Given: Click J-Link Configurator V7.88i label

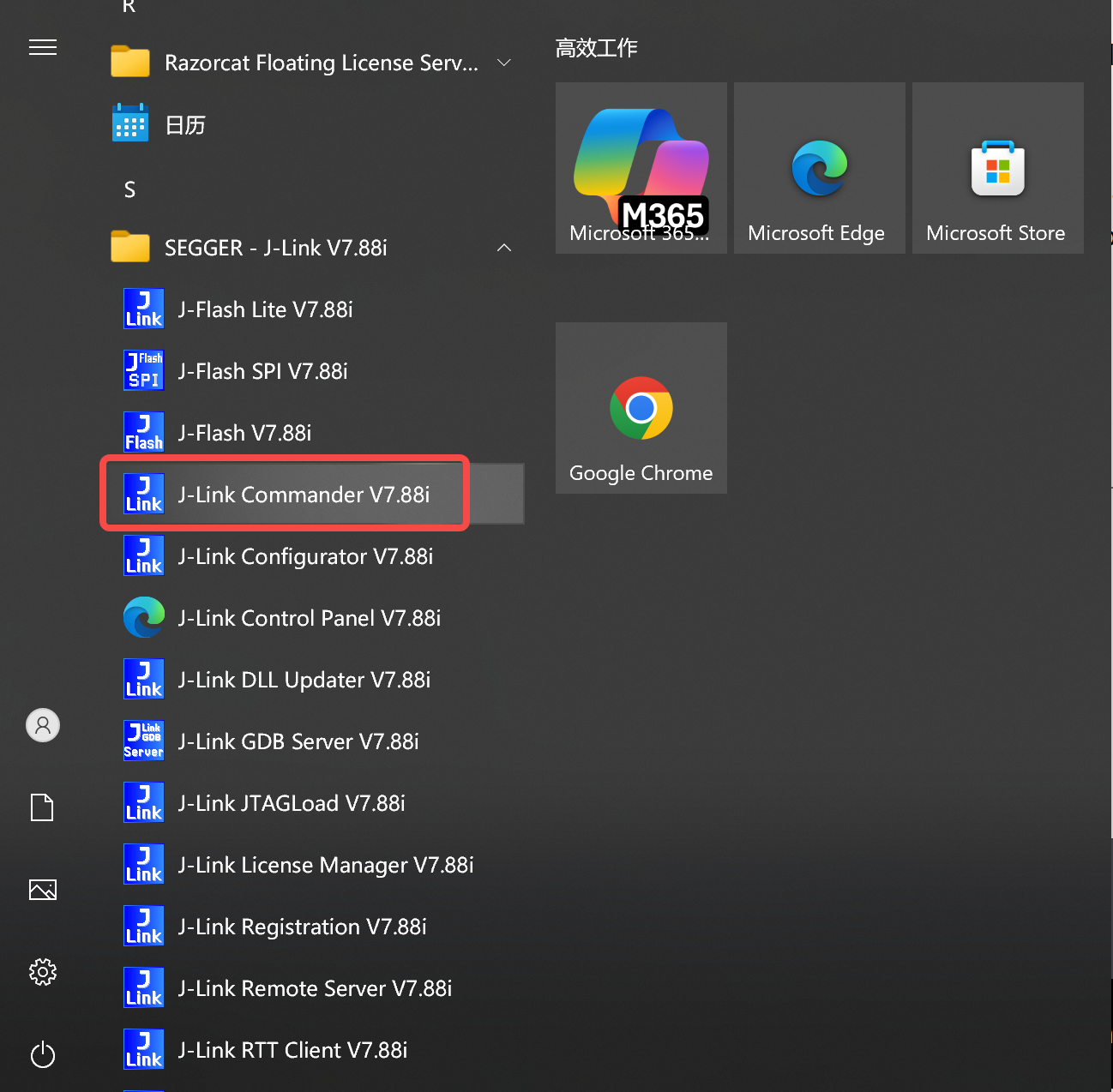Looking at the screenshot, I should (306, 556).
